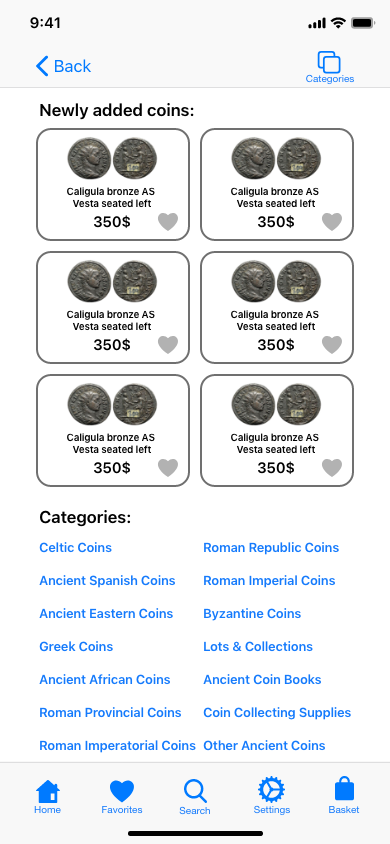Open Coin Collecting Supplies category
Image resolution: width=390 pixels, height=844 pixels.
point(277,713)
